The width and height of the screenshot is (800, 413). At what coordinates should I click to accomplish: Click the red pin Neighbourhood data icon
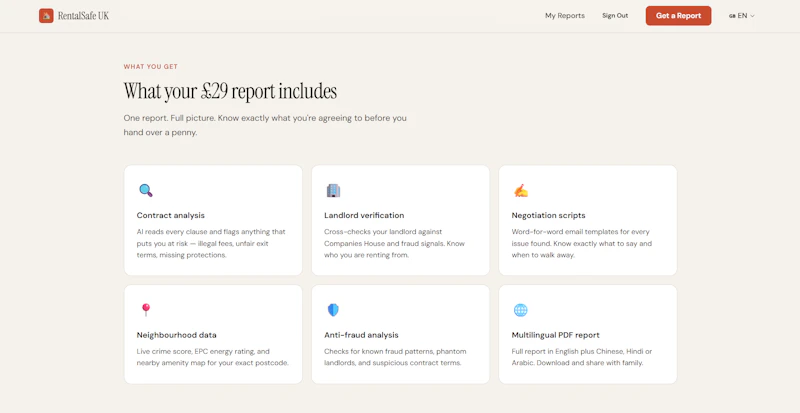pyautogui.click(x=146, y=310)
